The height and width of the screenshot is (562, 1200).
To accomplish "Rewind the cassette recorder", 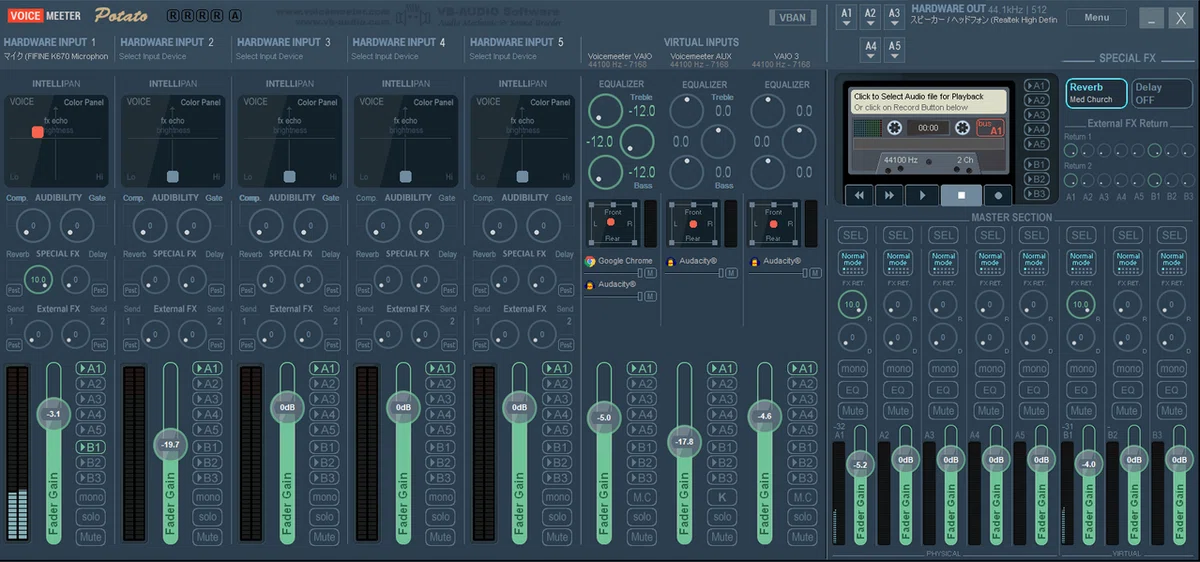I will pyautogui.click(x=858, y=195).
